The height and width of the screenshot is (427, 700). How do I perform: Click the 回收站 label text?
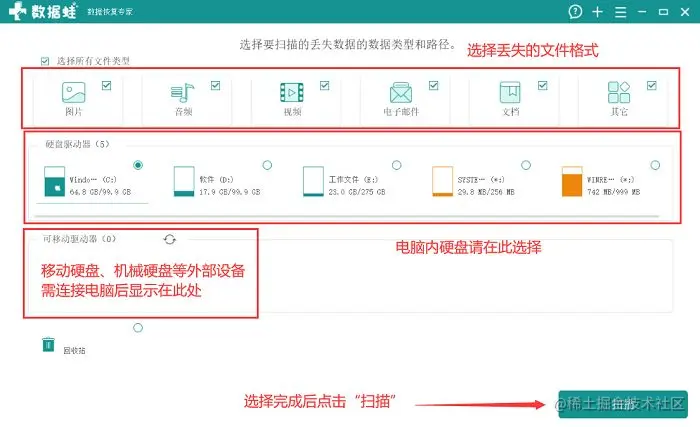pyautogui.click(x=74, y=351)
